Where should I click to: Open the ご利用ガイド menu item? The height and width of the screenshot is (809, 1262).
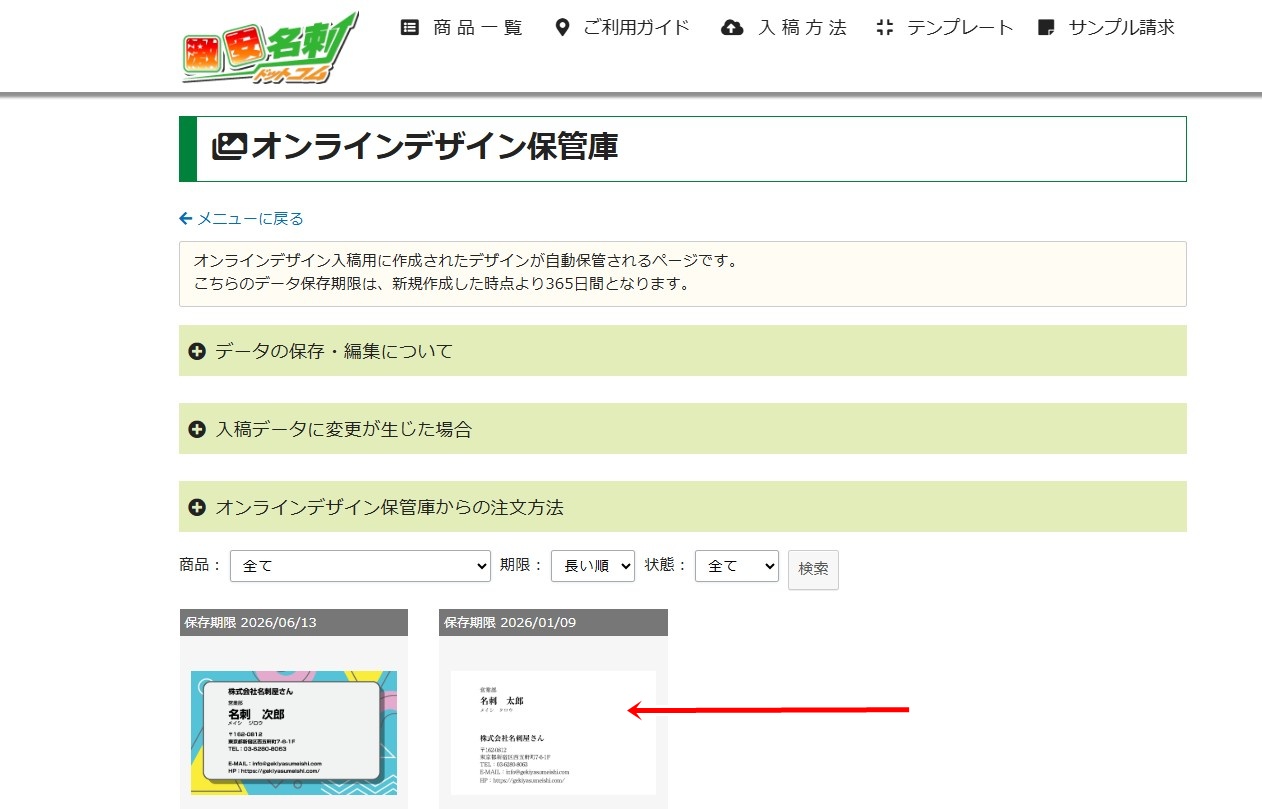pos(636,28)
